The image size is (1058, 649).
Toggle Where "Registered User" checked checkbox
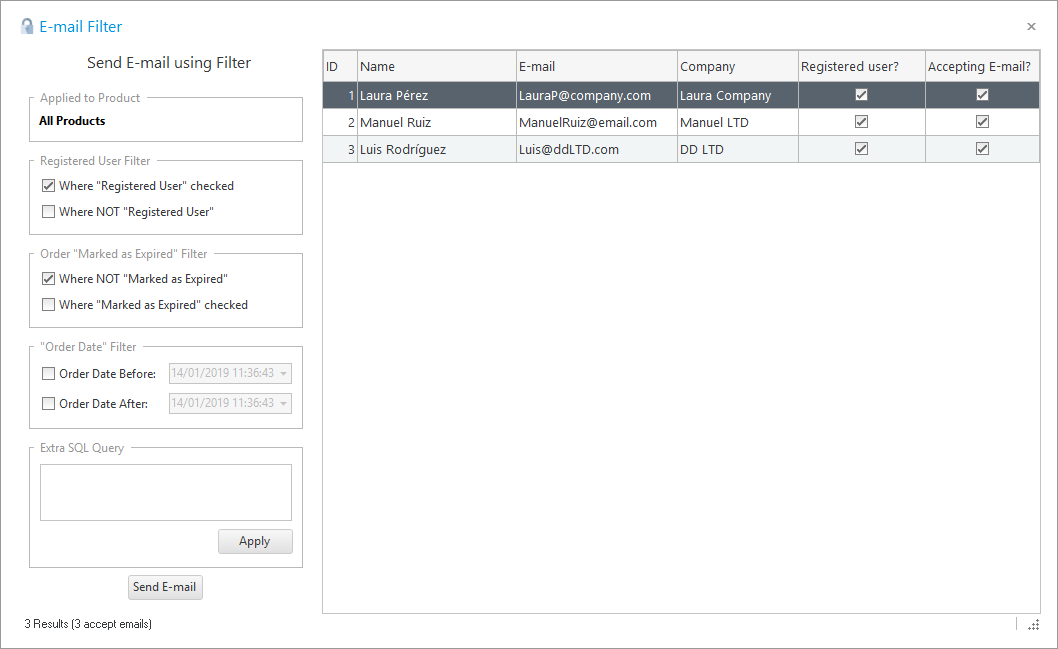tap(49, 186)
